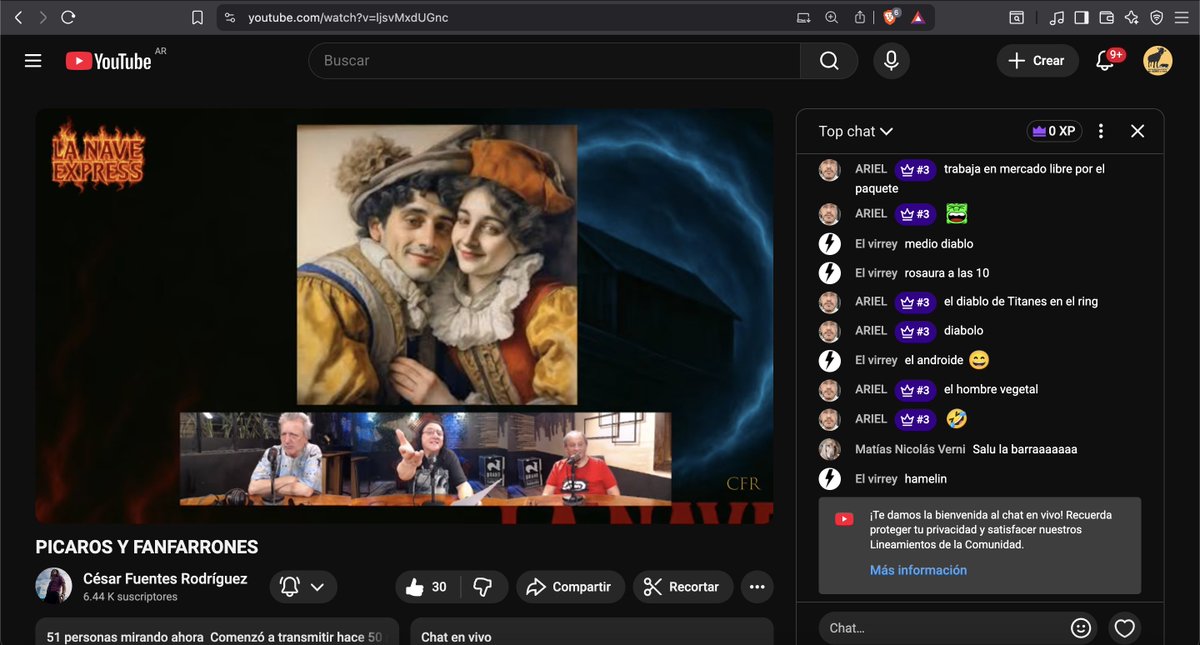Select the 'hamelin' chat message
Viewport: 1200px width, 645px height.
pyautogui.click(x=926, y=479)
